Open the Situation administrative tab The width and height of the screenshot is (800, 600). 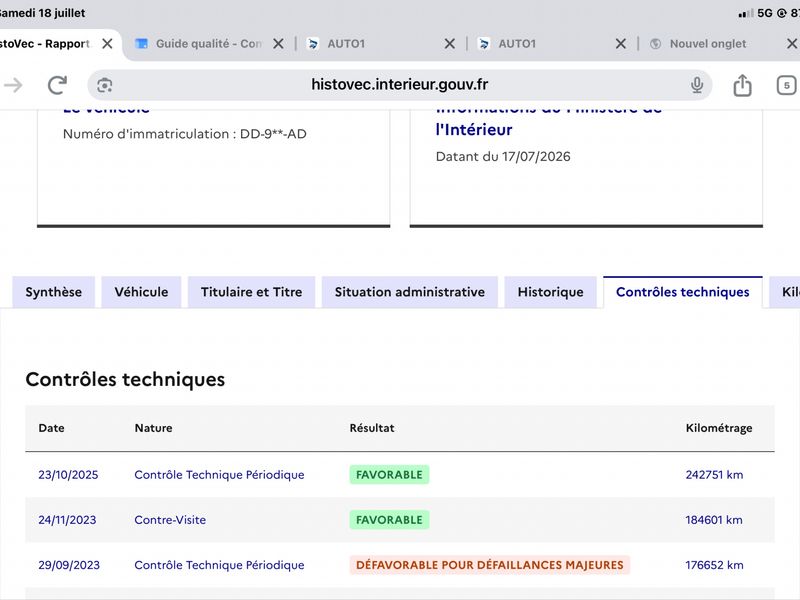click(x=410, y=292)
